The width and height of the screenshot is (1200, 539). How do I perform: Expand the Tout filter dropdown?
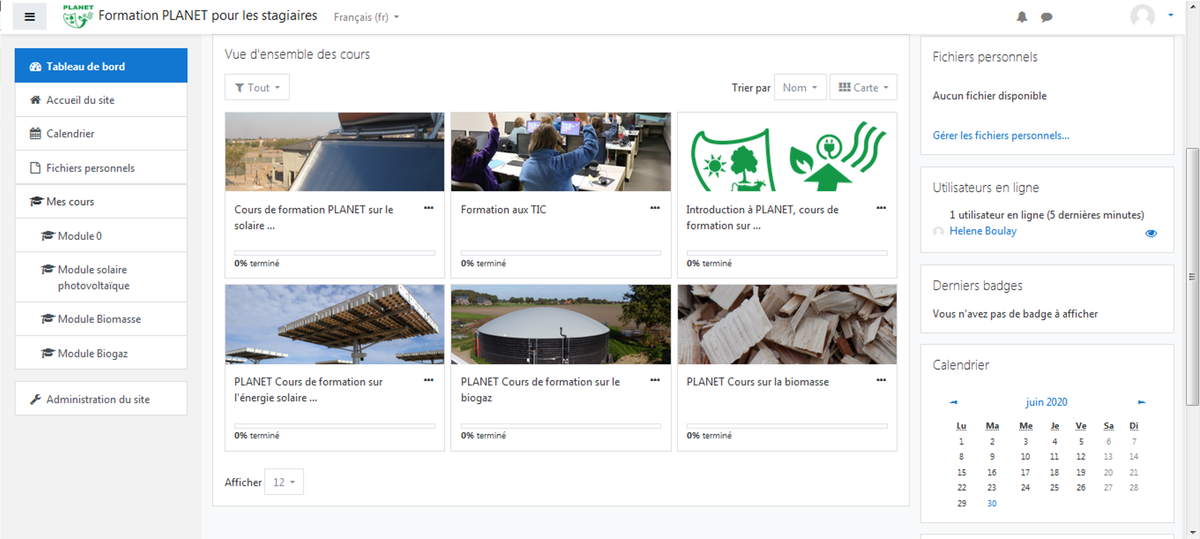(x=258, y=88)
